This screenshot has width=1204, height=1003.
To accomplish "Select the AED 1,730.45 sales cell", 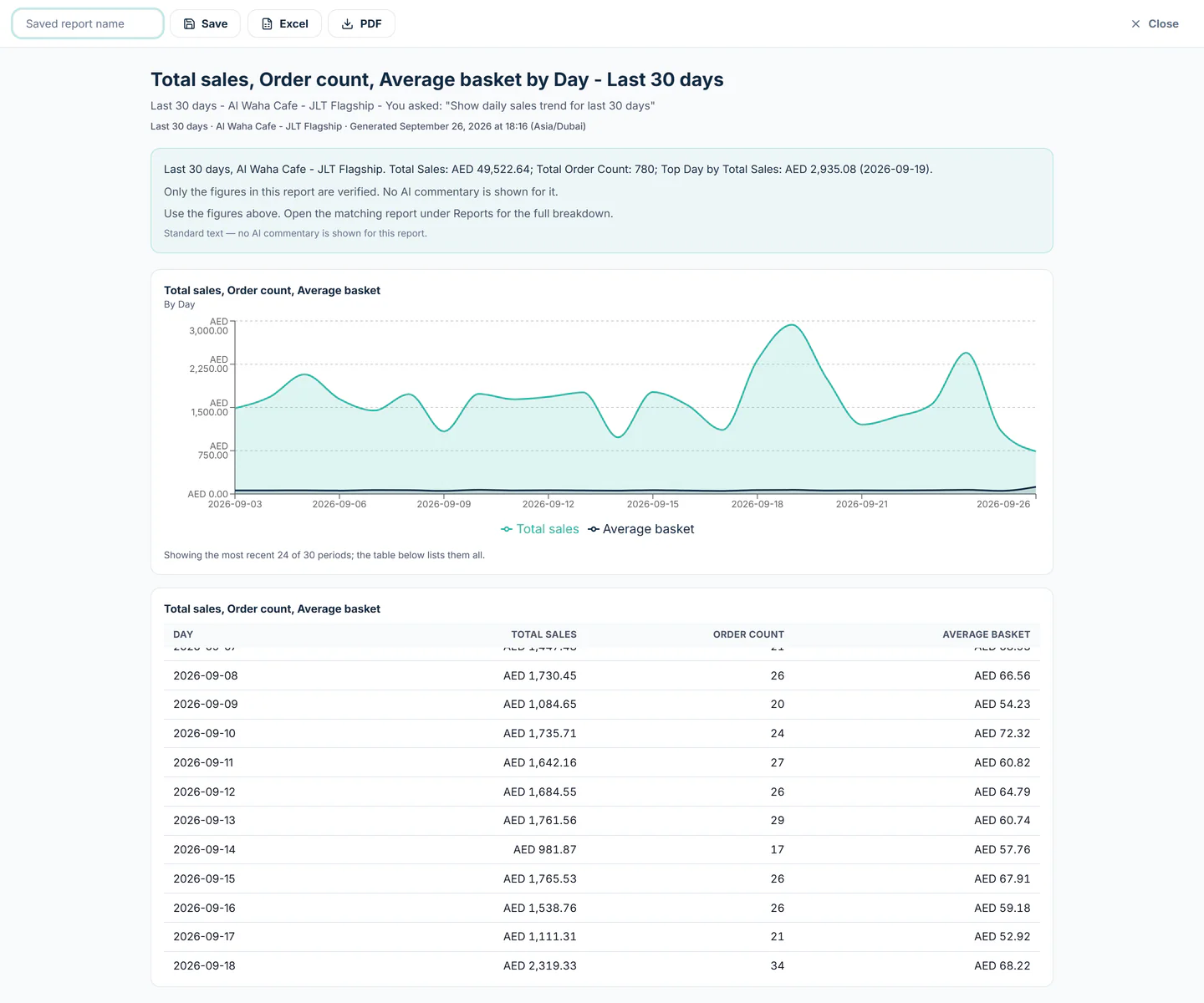I will point(540,675).
